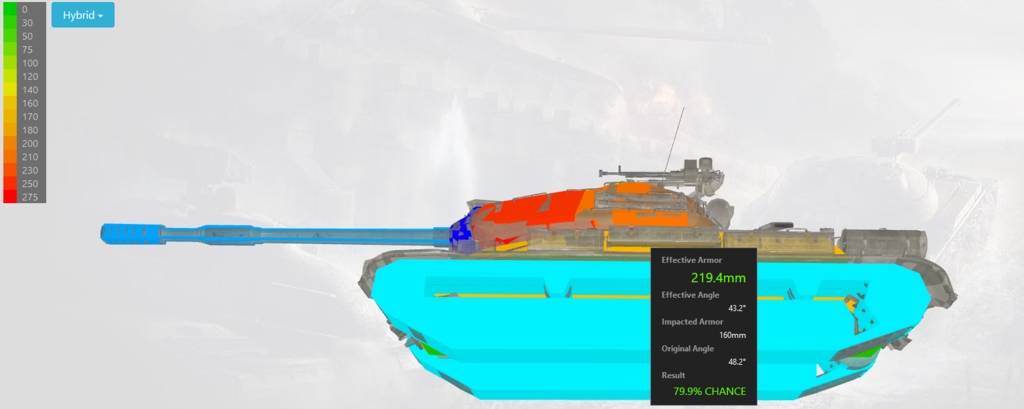Click the 180 armor legend swatch
The height and width of the screenshot is (409, 1024).
point(10,130)
